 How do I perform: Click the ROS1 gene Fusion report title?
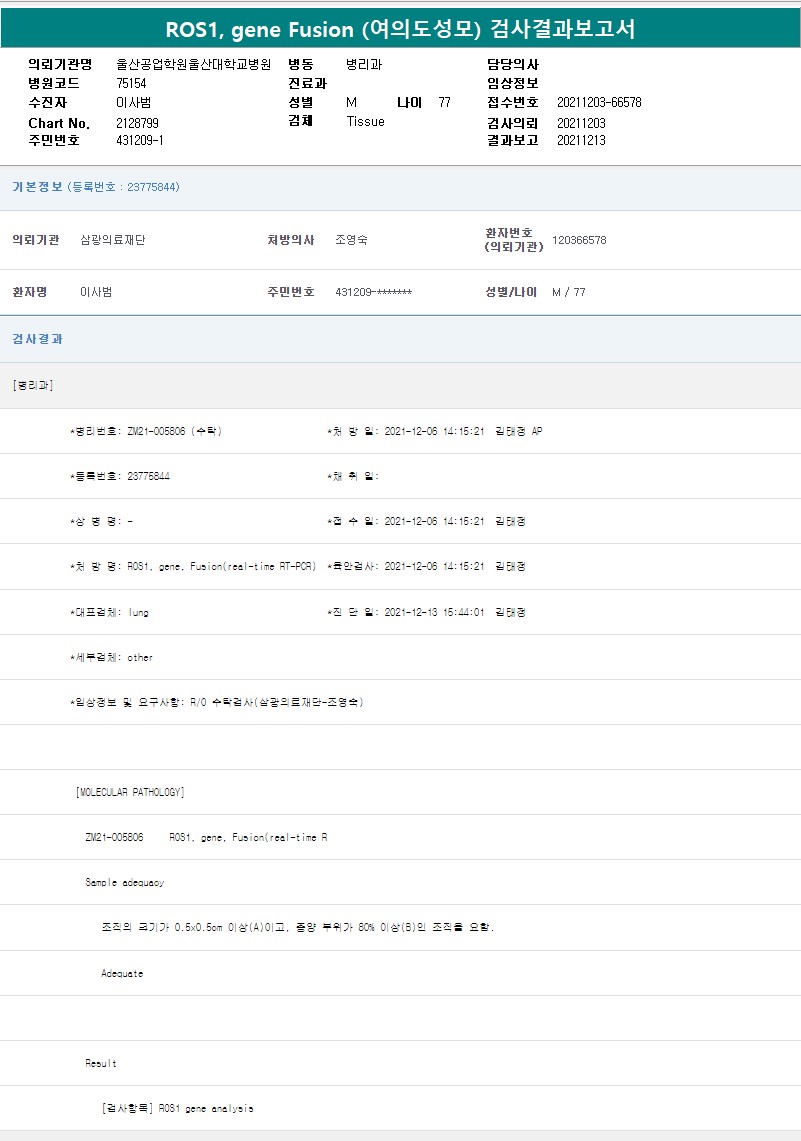click(400, 29)
